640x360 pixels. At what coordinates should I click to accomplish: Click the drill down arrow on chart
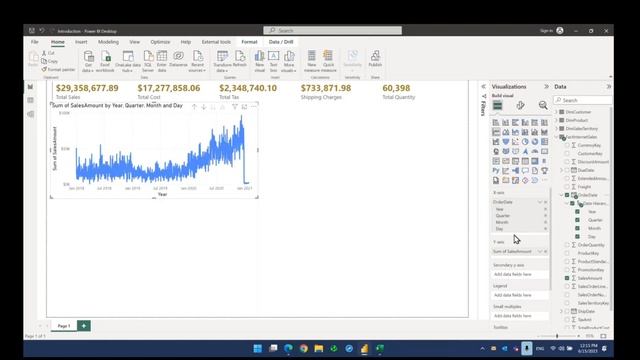coord(204,107)
